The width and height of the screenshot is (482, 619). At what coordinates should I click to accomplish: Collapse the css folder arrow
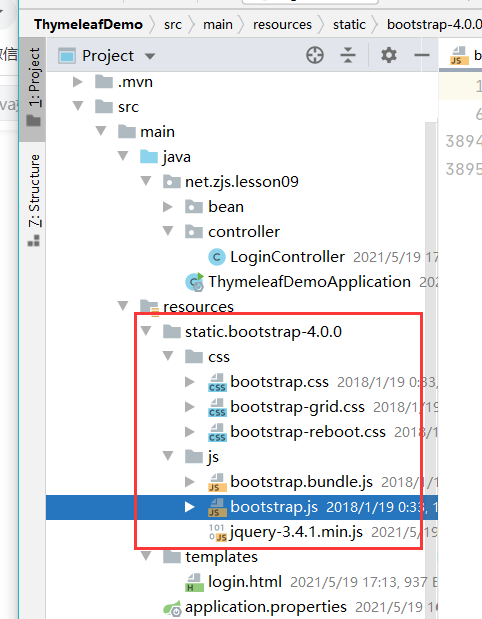(x=168, y=356)
